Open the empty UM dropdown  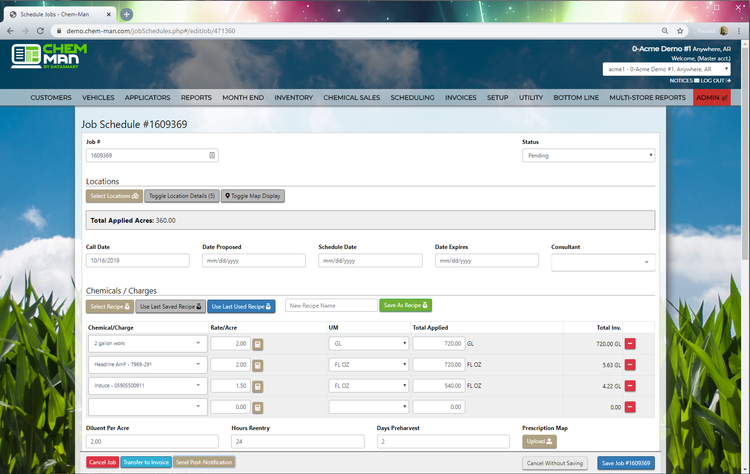pyautogui.click(x=368, y=407)
